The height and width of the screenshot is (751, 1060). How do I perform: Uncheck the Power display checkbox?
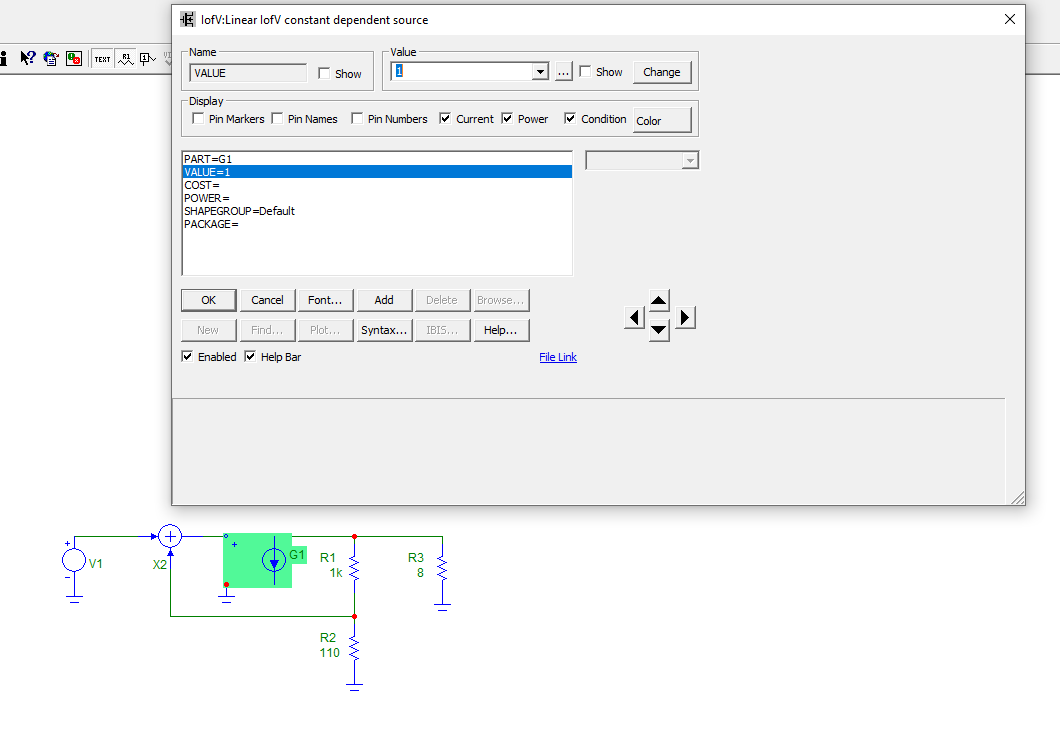click(507, 118)
